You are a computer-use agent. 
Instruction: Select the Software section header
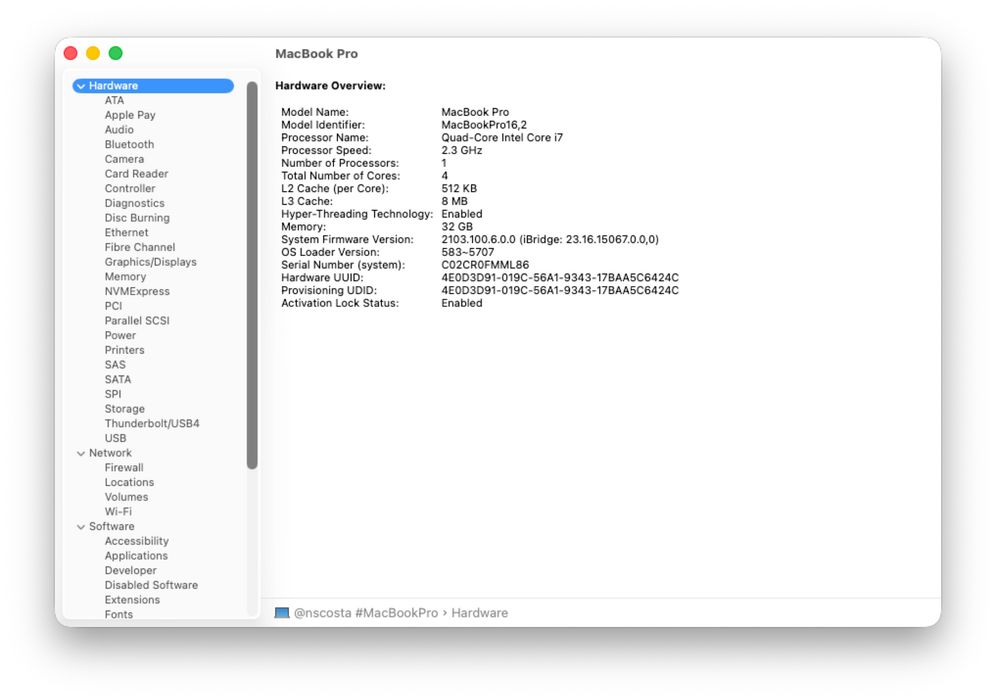pos(111,526)
